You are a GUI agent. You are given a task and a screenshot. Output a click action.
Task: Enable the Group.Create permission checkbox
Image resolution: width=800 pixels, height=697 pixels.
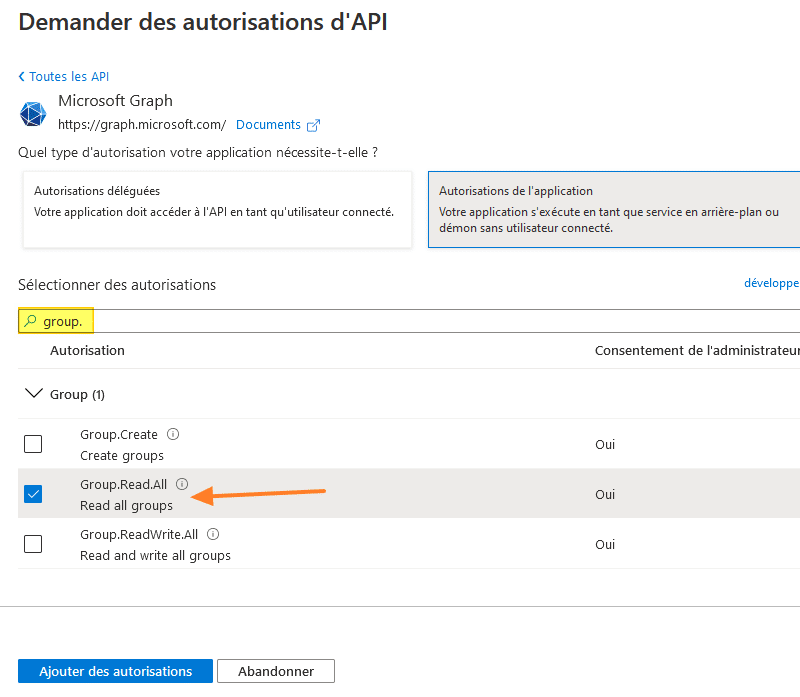(x=33, y=444)
